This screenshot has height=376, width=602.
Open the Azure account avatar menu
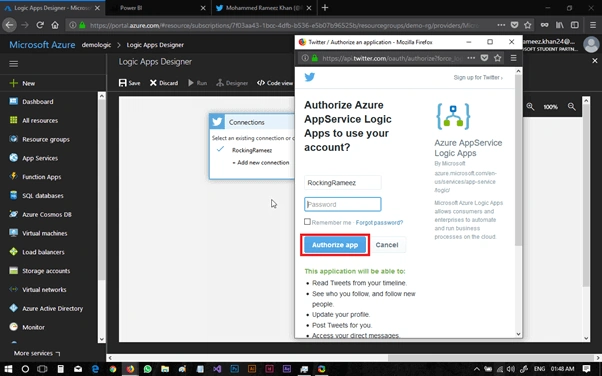pos(591,45)
